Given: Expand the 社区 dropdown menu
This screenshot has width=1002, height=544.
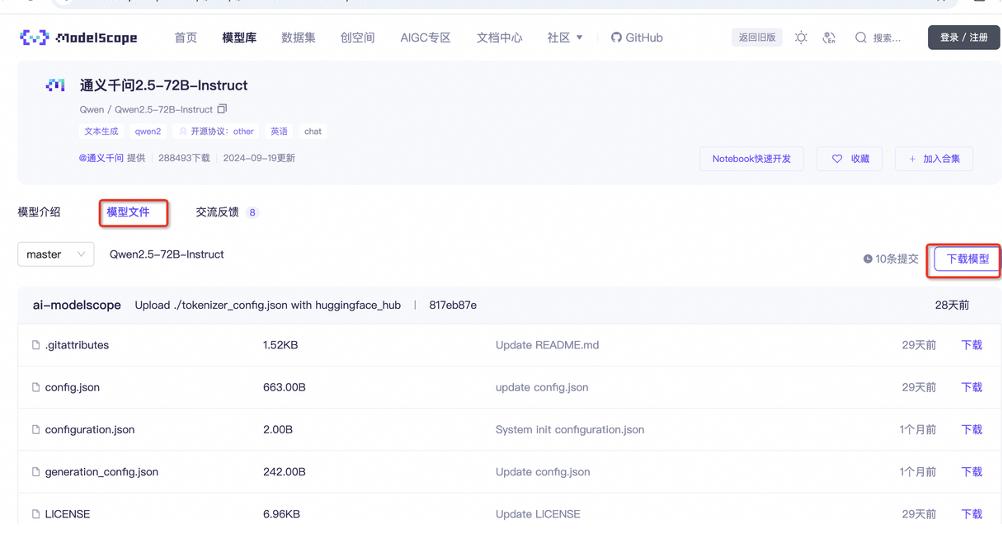Looking at the screenshot, I should (565, 38).
